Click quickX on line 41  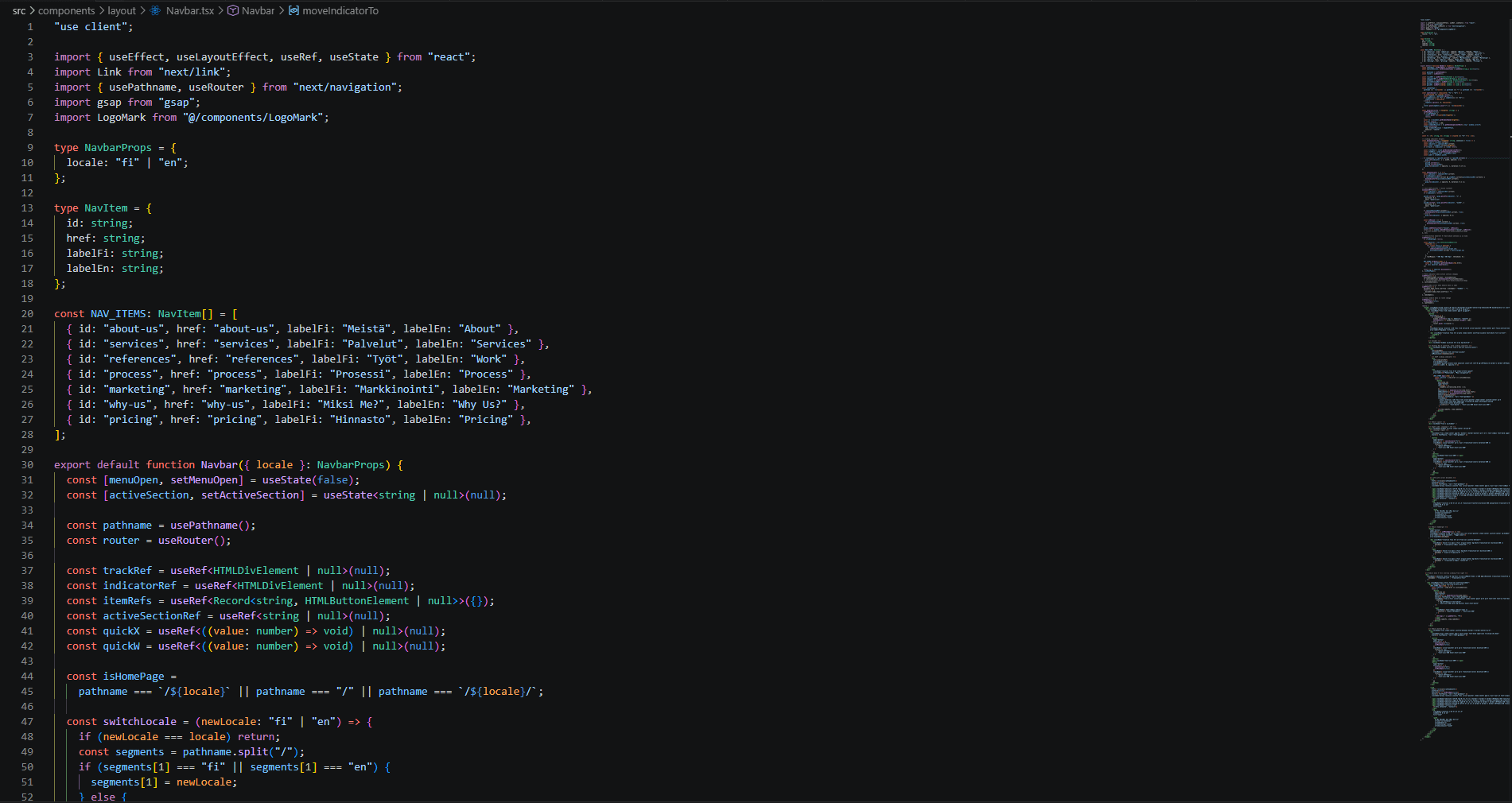click(122, 631)
